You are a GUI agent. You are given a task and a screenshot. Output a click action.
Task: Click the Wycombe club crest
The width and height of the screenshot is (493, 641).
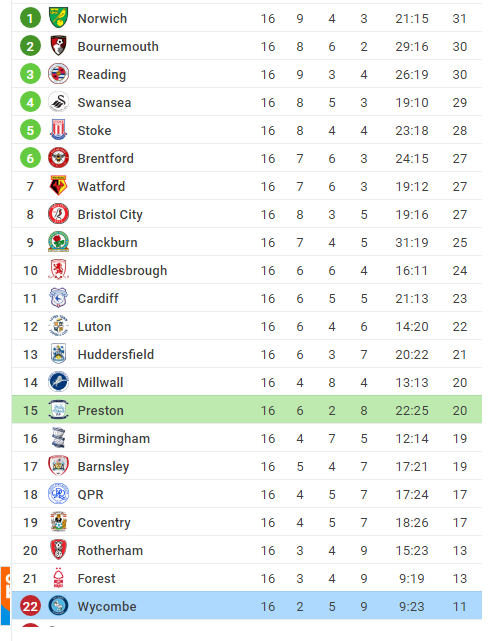click(58, 606)
